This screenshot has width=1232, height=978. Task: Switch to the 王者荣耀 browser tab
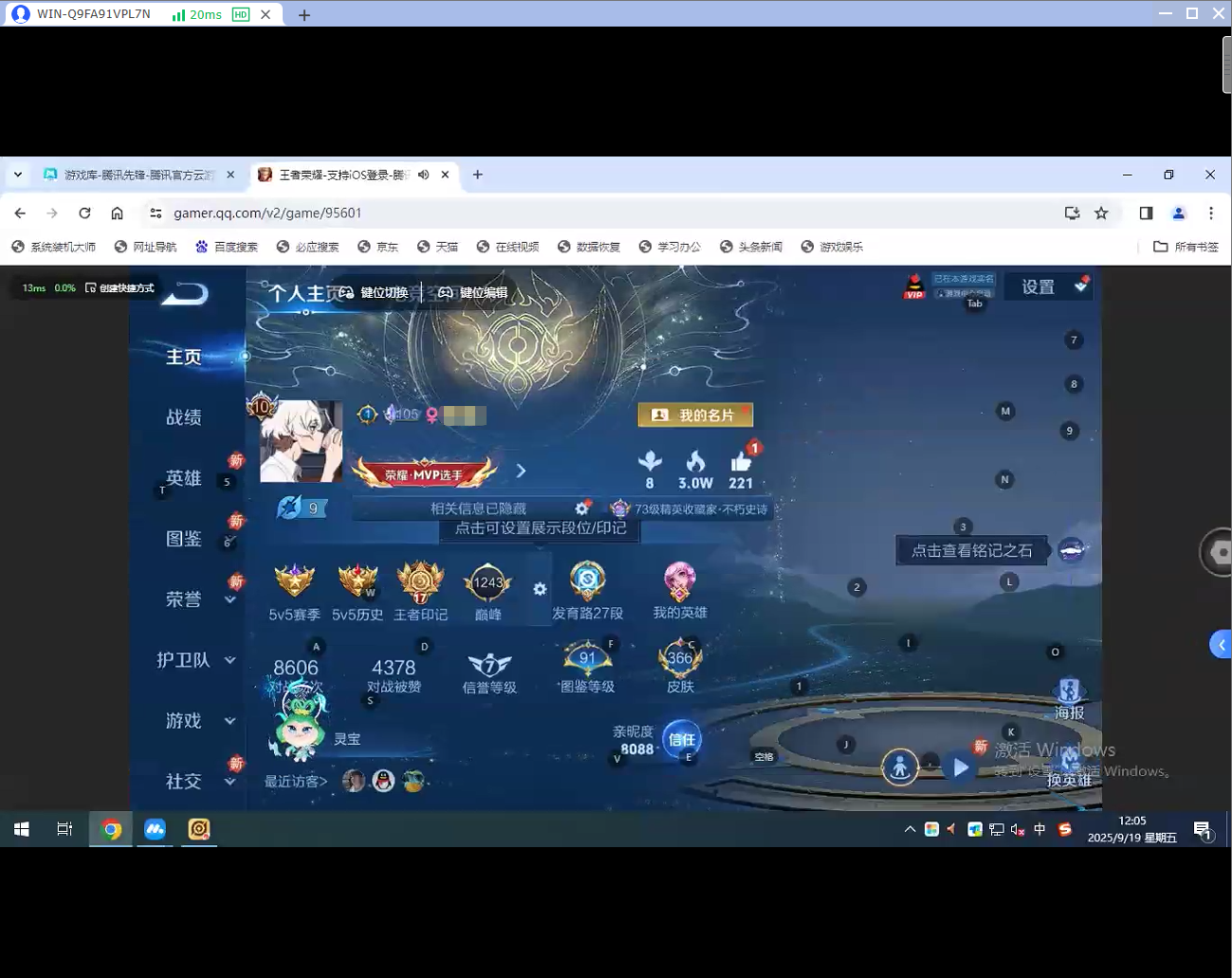pos(341,175)
